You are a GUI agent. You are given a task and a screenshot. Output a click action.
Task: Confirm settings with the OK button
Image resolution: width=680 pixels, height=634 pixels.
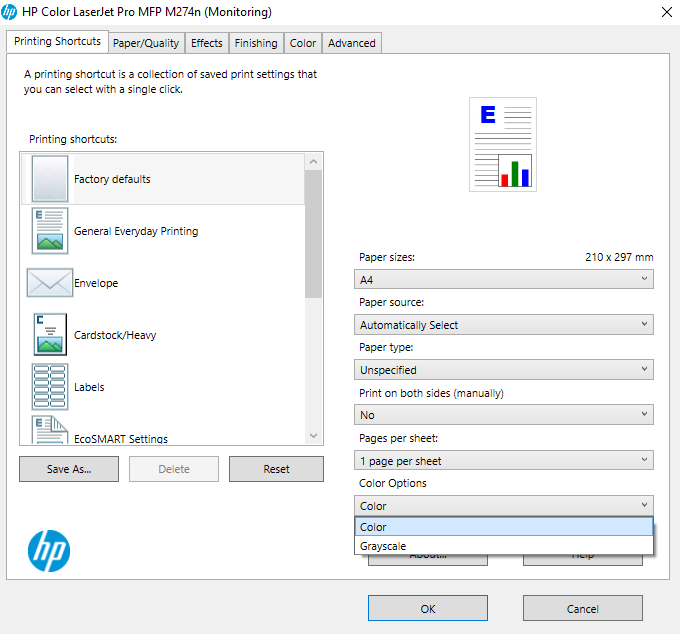[427, 608]
